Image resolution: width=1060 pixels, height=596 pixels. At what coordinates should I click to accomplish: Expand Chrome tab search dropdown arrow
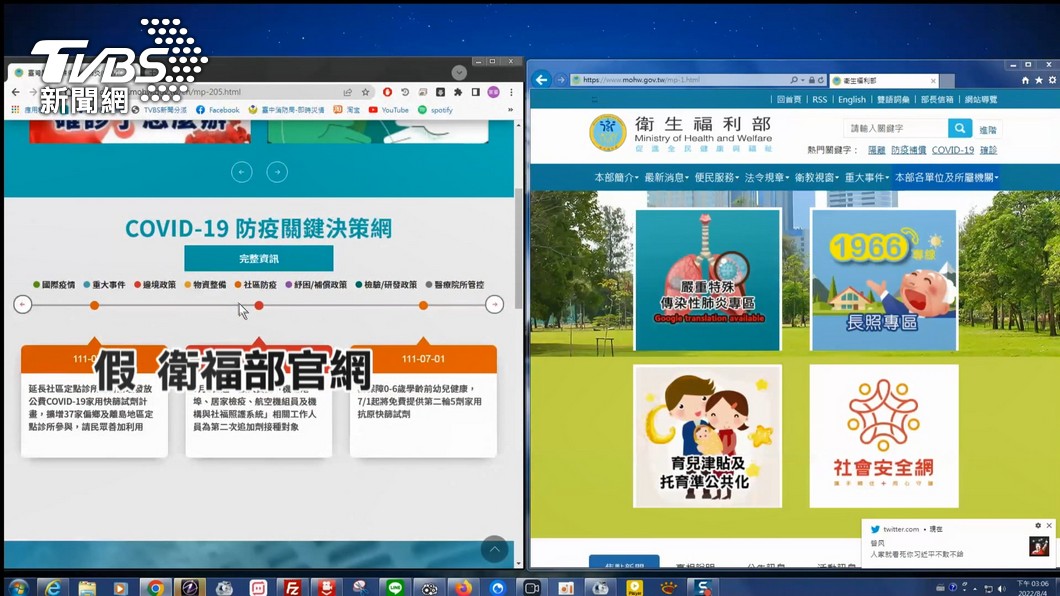tap(459, 72)
